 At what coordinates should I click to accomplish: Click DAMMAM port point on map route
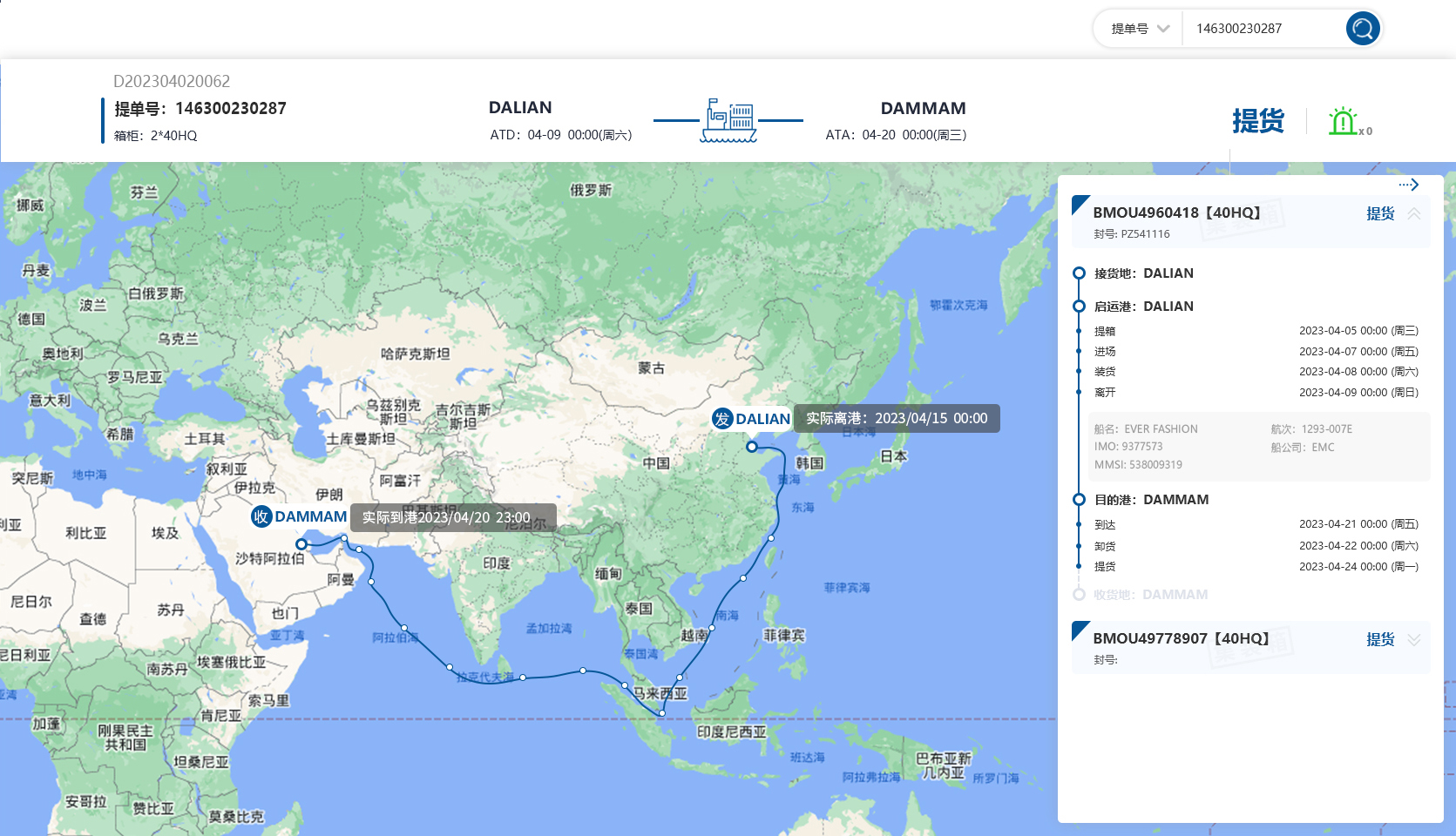(301, 544)
